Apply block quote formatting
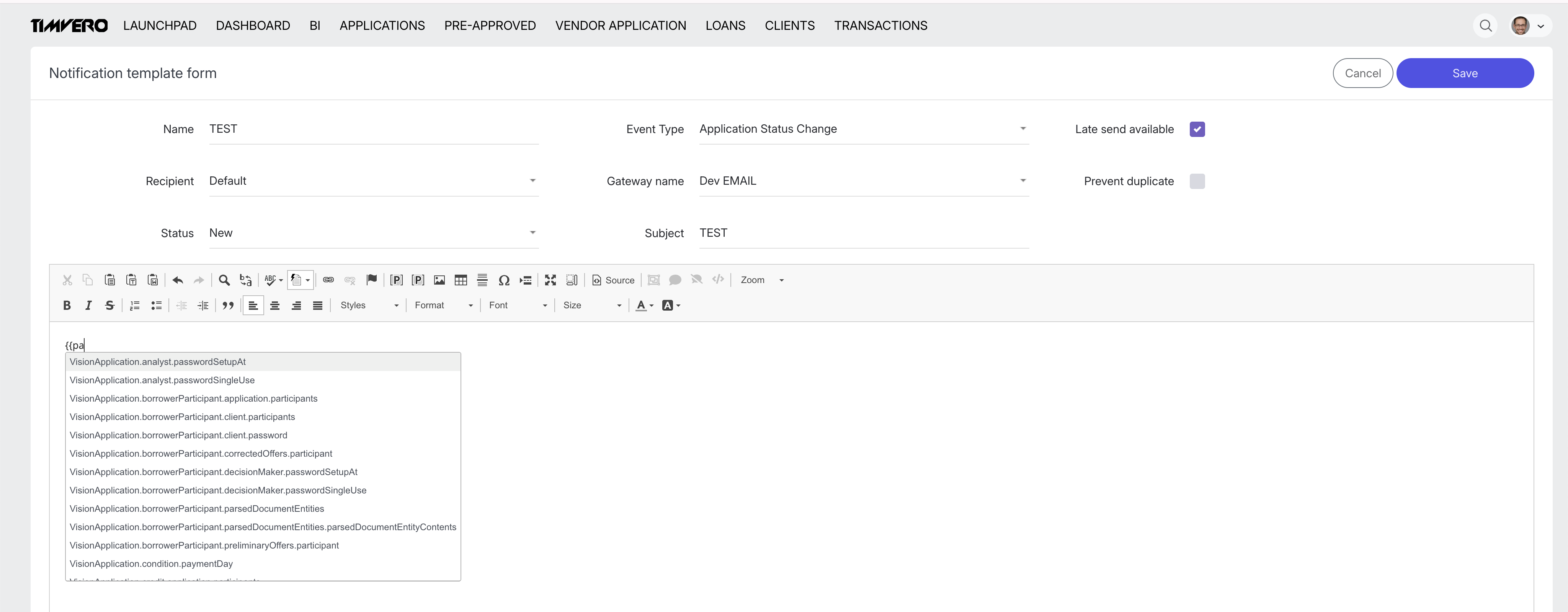 pos(228,305)
